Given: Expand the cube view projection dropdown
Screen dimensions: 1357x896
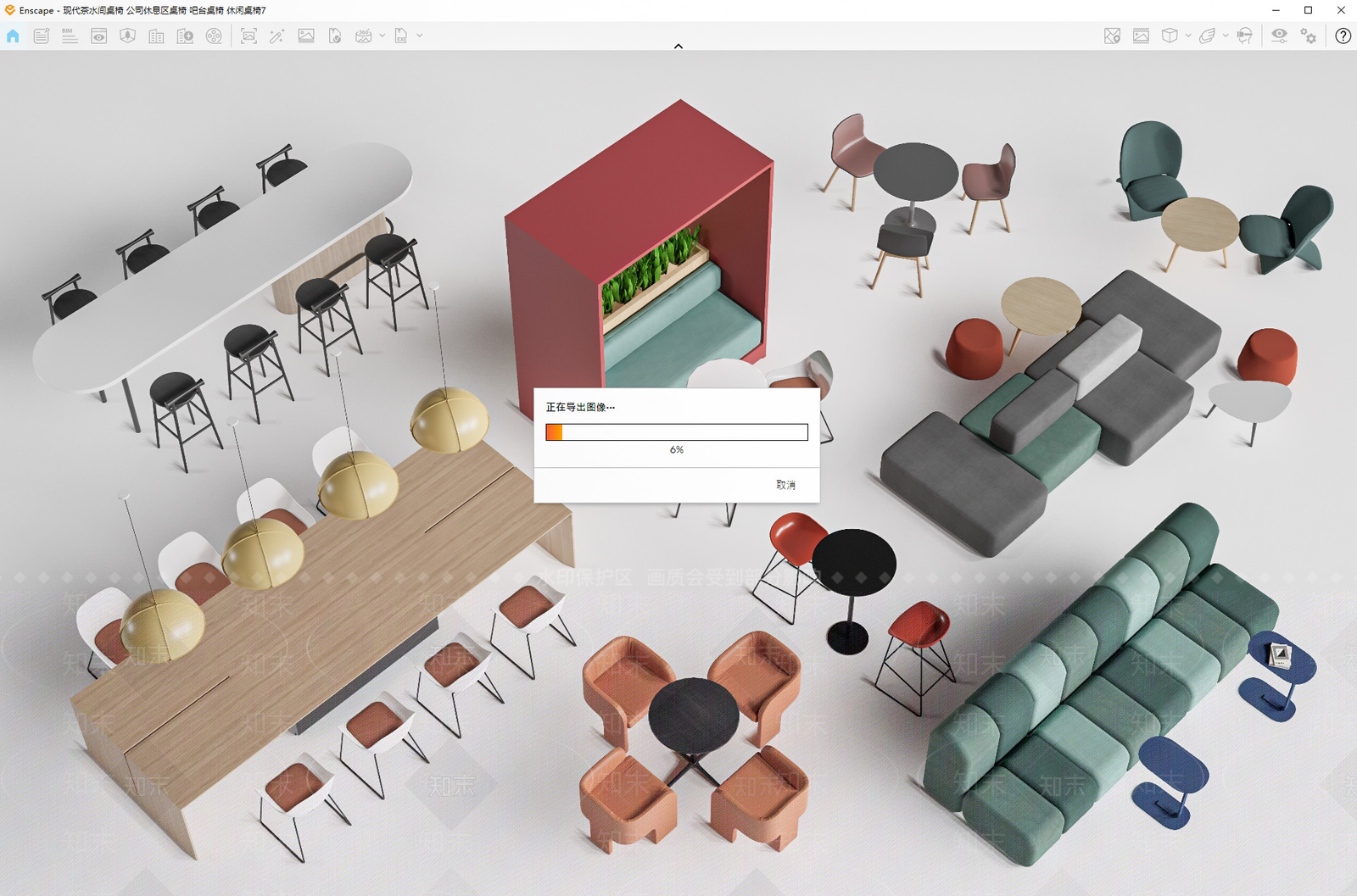Looking at the screenshot, I should click(x=1188, y=36).
